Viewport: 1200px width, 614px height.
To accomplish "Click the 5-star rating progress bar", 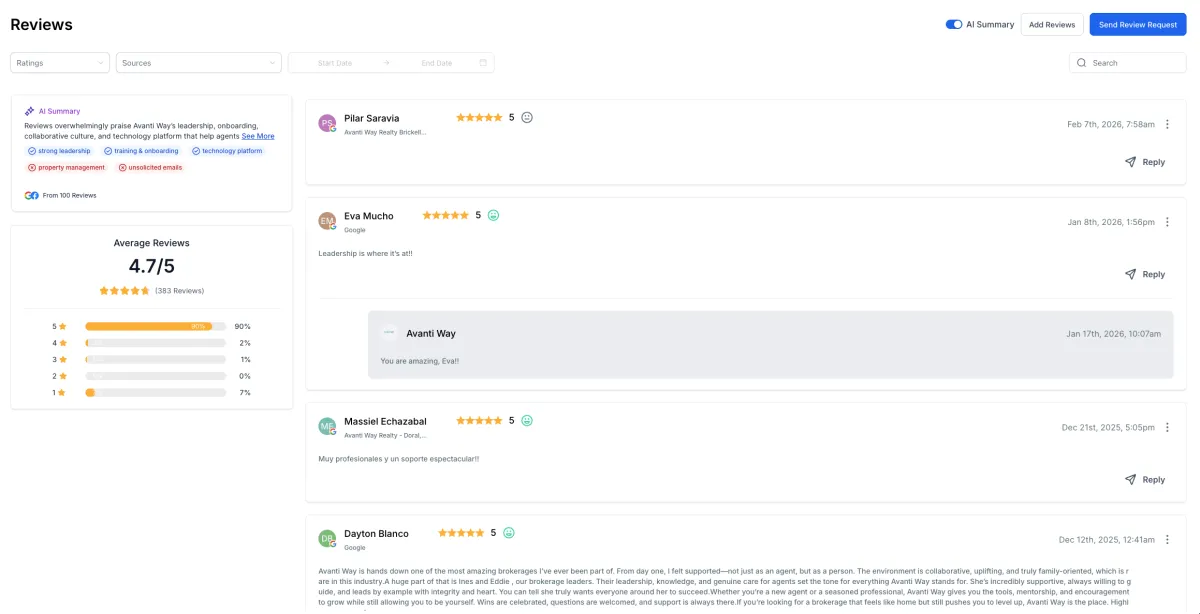I will [155, 326].
